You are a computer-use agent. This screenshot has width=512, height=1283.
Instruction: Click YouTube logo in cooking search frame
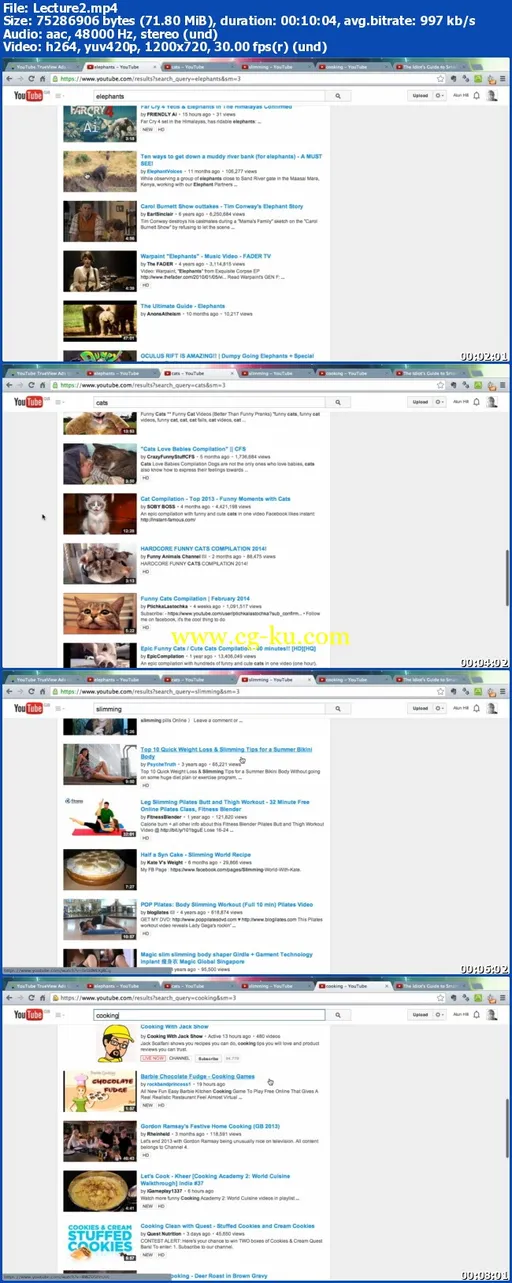point(26,1014)
